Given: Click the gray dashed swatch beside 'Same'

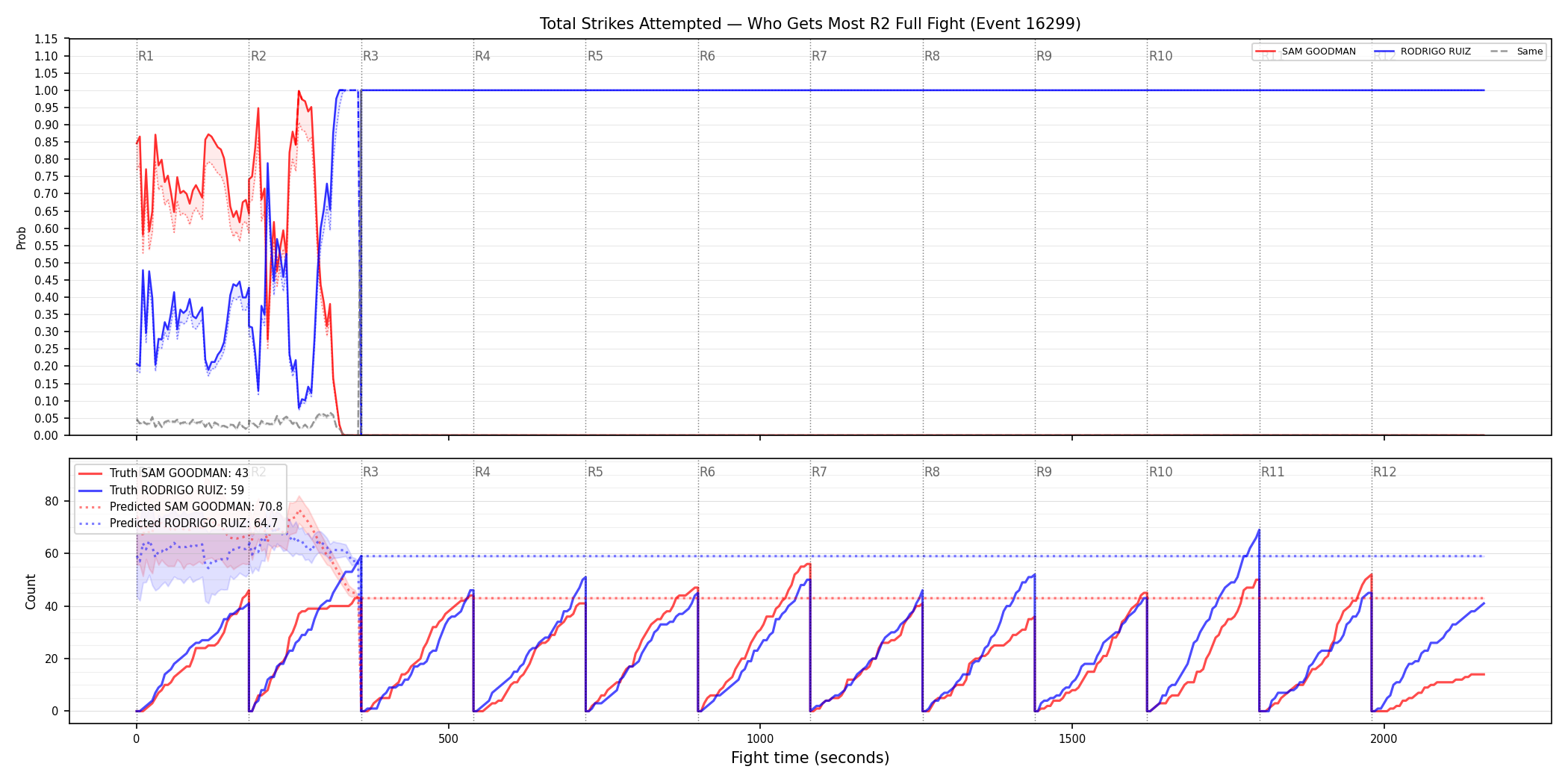Looking at the screenshot, I should click(x=1500, y=52).
